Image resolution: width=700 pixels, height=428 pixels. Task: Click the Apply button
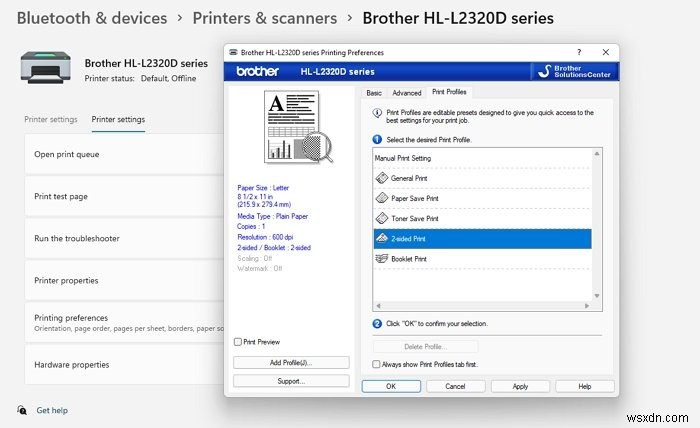(x=520, y=386)
